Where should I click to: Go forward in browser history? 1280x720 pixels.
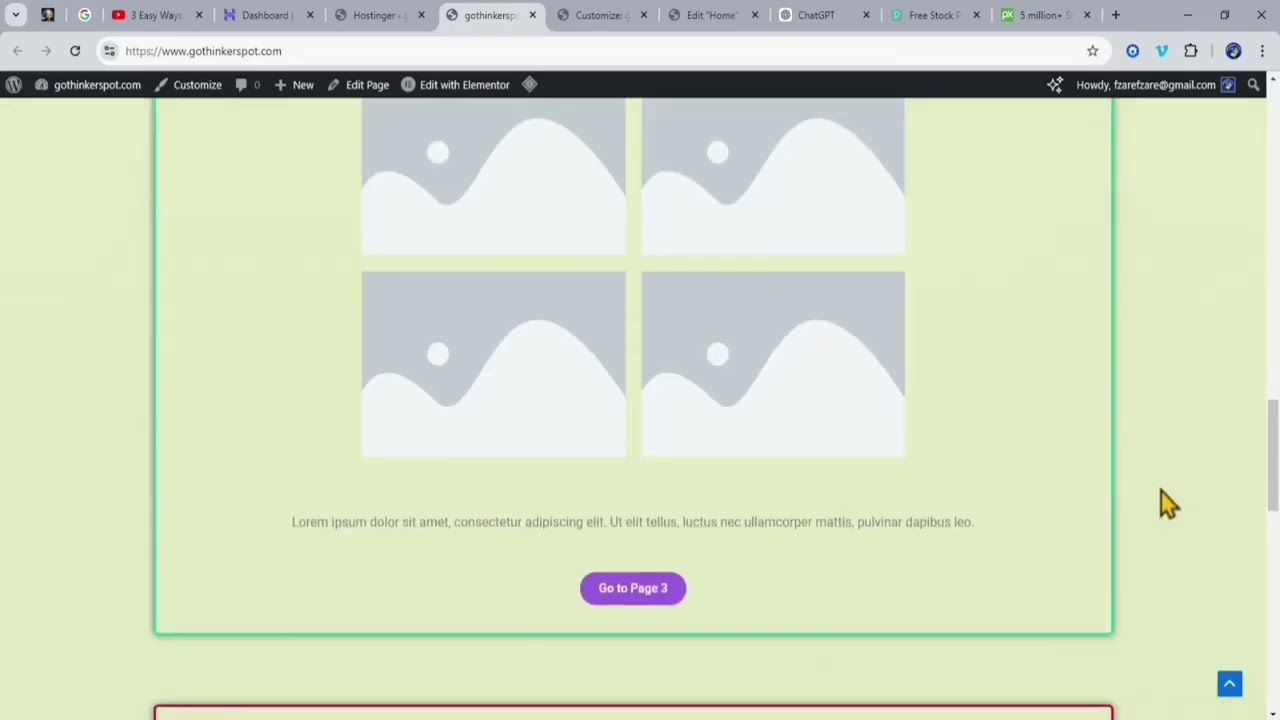[x=46, y=51]
